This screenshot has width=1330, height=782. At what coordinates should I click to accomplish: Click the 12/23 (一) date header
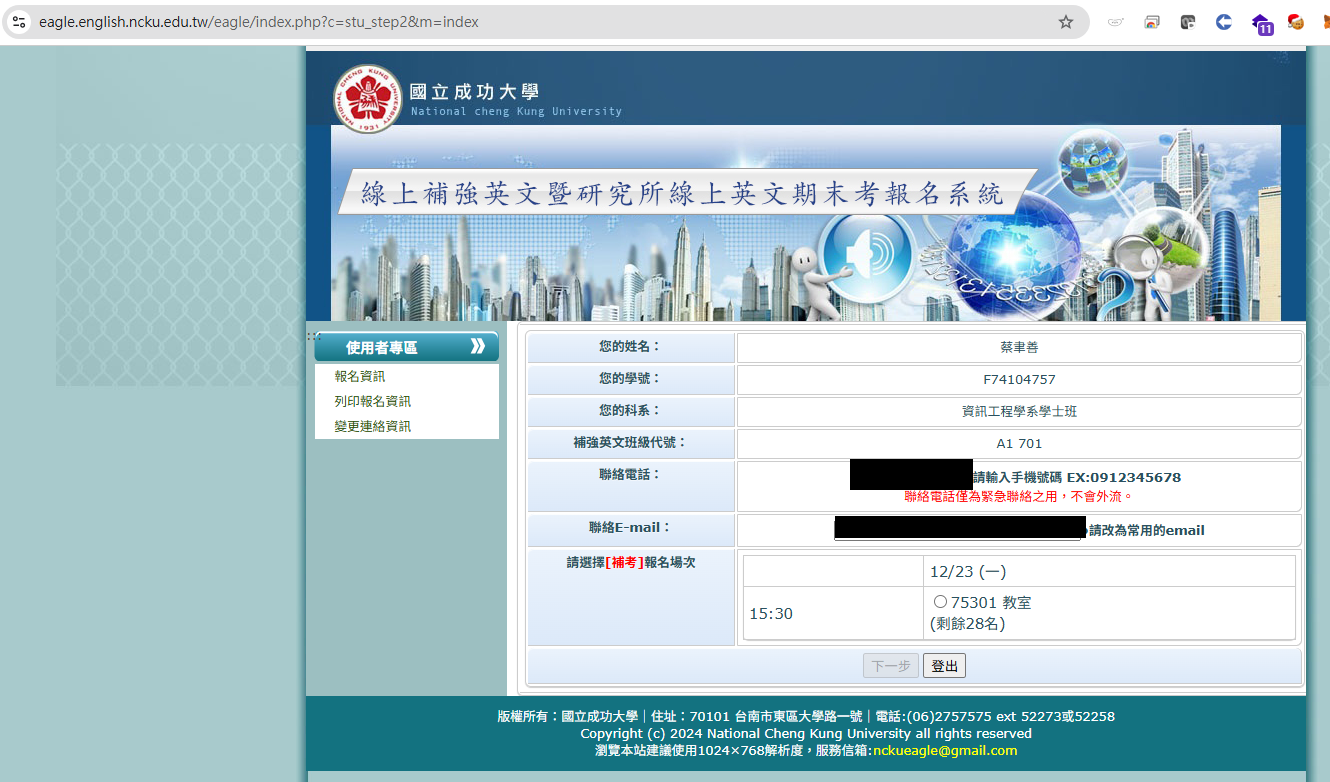pyautogui.click(x=967, y=571)
